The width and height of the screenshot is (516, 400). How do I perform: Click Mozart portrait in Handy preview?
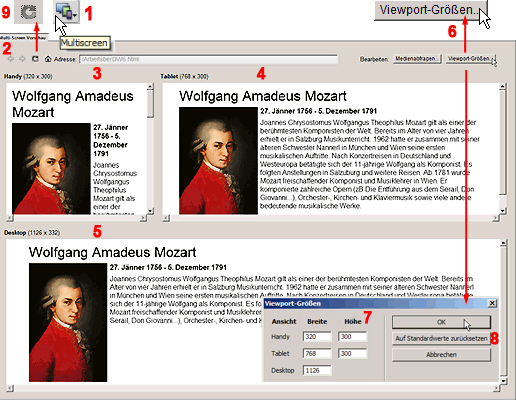(x=51, y=169)
